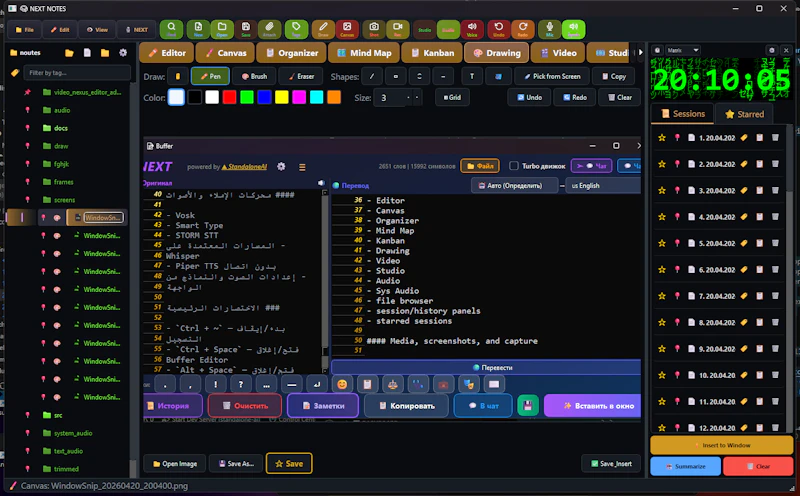
Task: Click the Attach paperclip toolbar icon
Action: coord(269,29)
